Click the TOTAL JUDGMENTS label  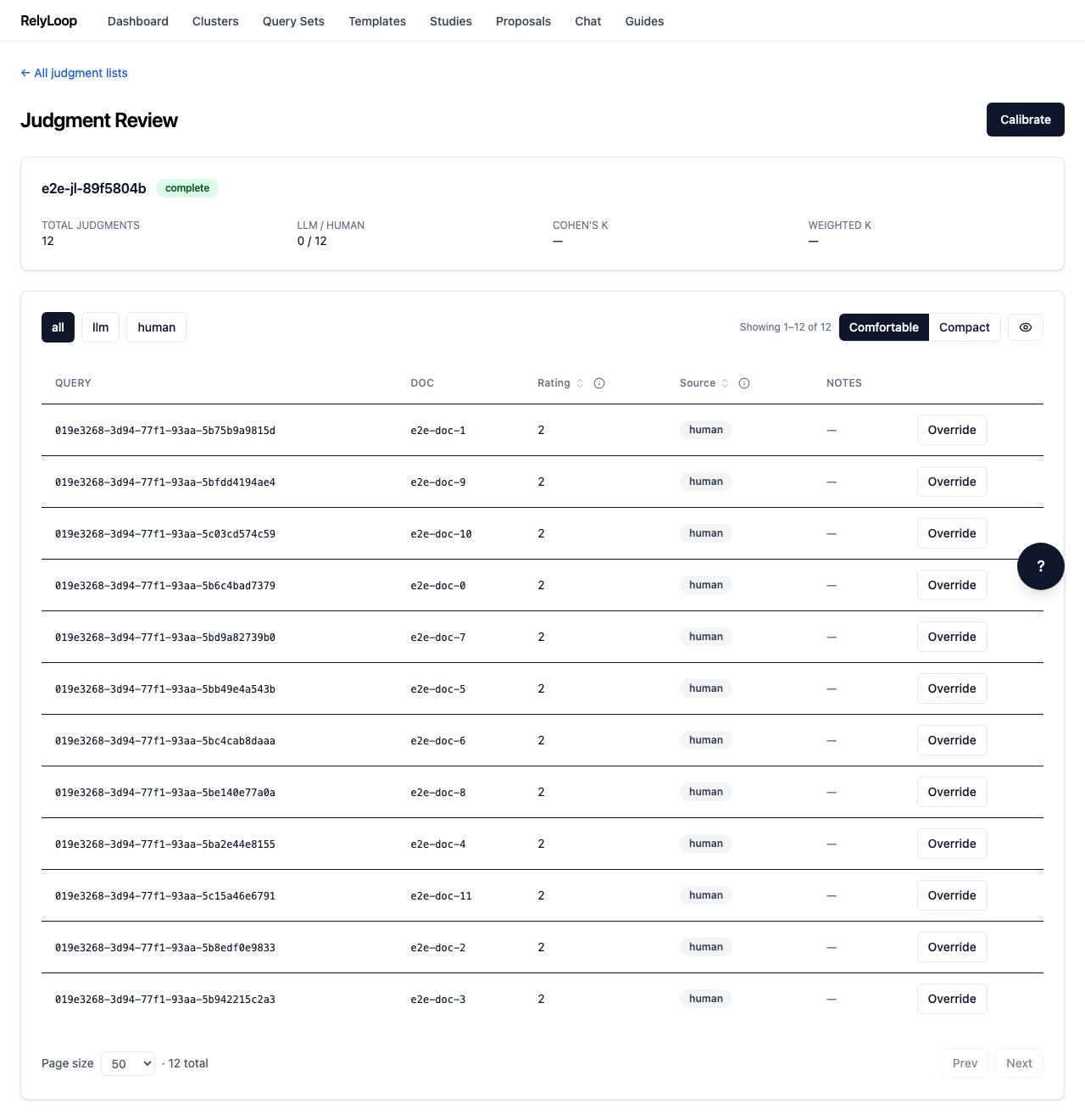pyautogui.click(x=91, y=226)
